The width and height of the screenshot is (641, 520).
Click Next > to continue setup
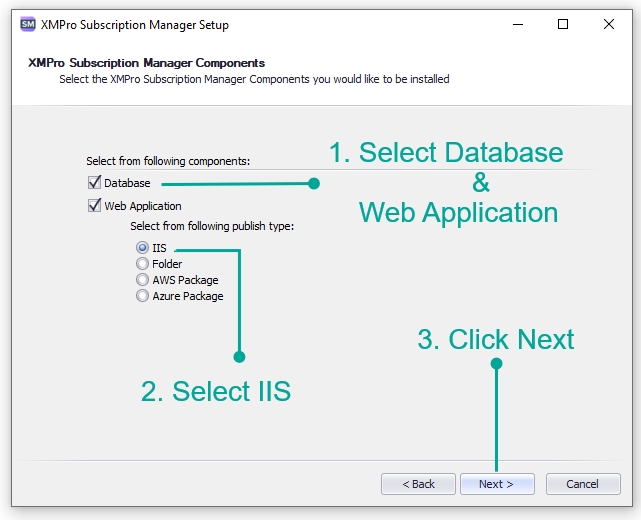(497, 484)
